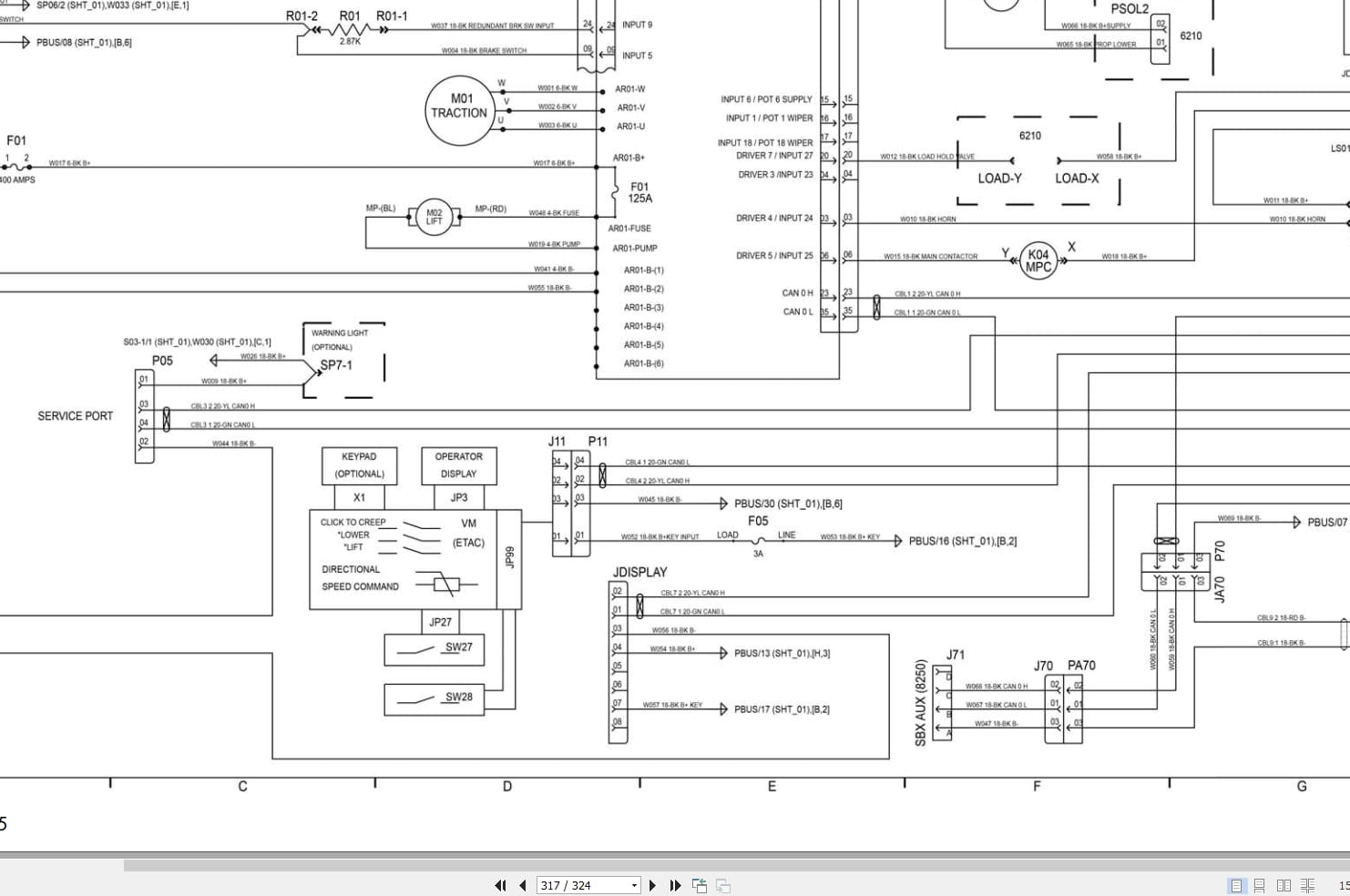Click the AR01-PUMP terminal label
This screenshot has width=1350, height=896.
(x=635, y=248)
